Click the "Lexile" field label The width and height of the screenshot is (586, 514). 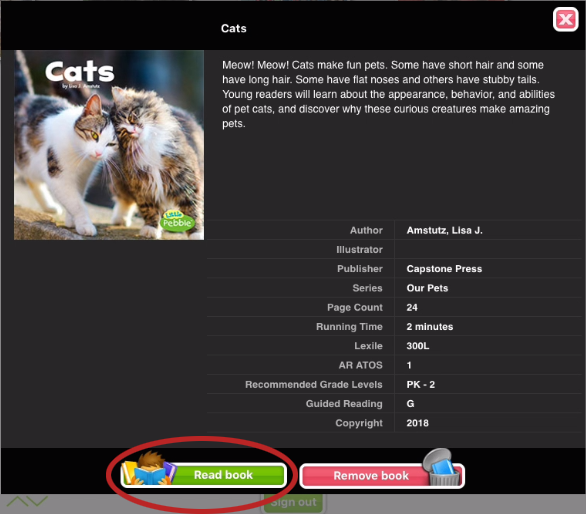pos(368,346)
